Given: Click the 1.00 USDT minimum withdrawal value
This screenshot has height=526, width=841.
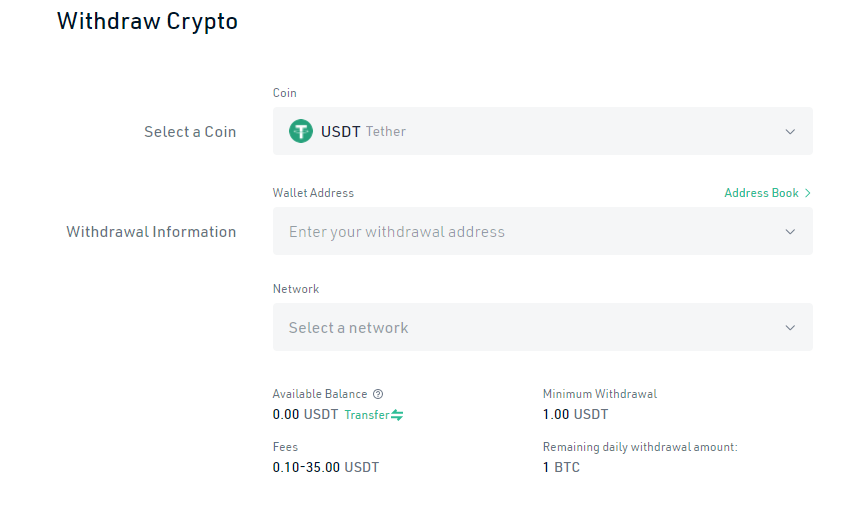Looking at the screenshot, I should 575,414.
